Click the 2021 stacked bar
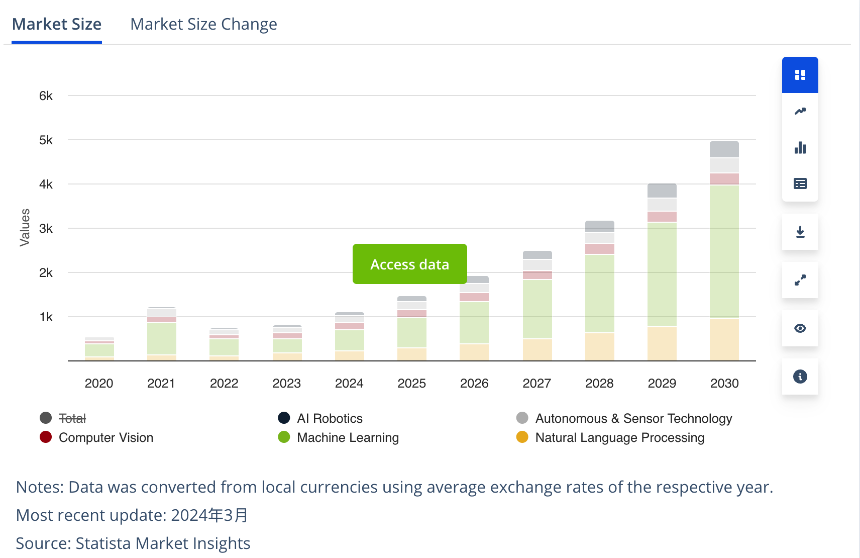The width and height of the screenshot is (860, 558). click(x=161, y=334)
